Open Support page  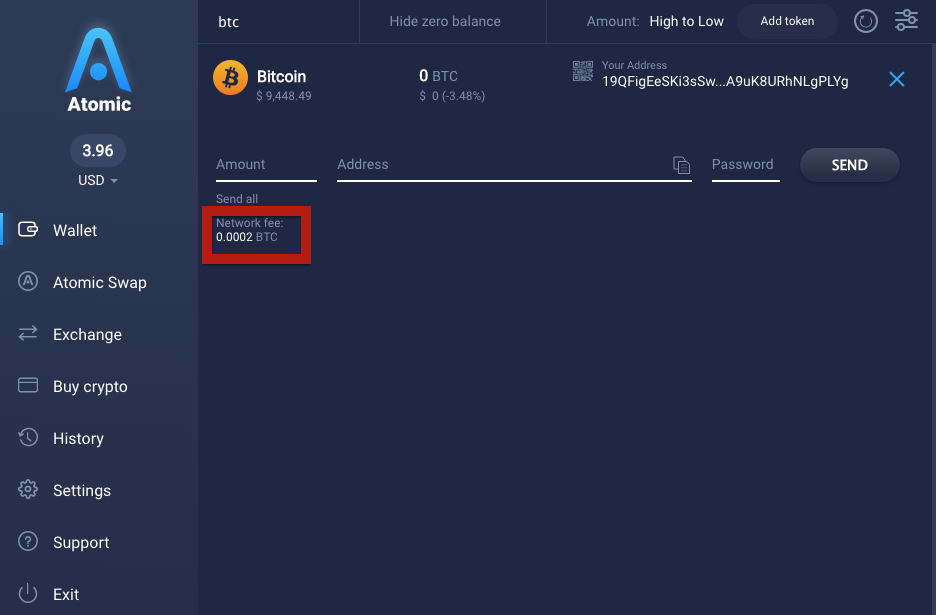(81, 542)
